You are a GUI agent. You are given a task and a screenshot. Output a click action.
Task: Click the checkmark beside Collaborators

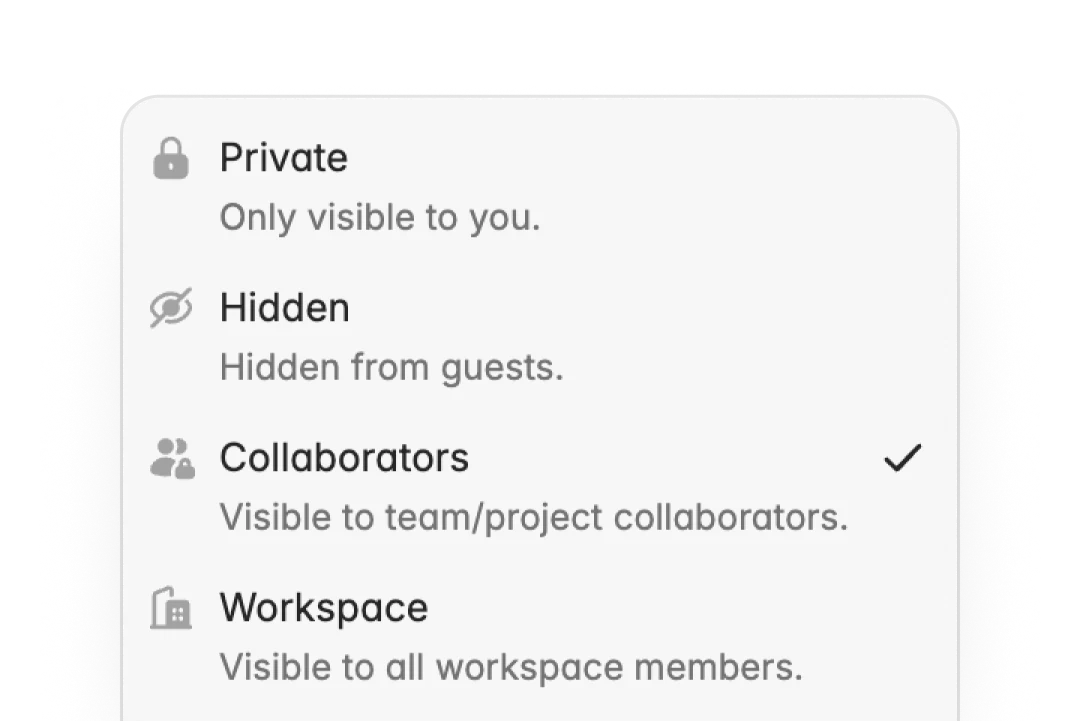tap(902, 458)
